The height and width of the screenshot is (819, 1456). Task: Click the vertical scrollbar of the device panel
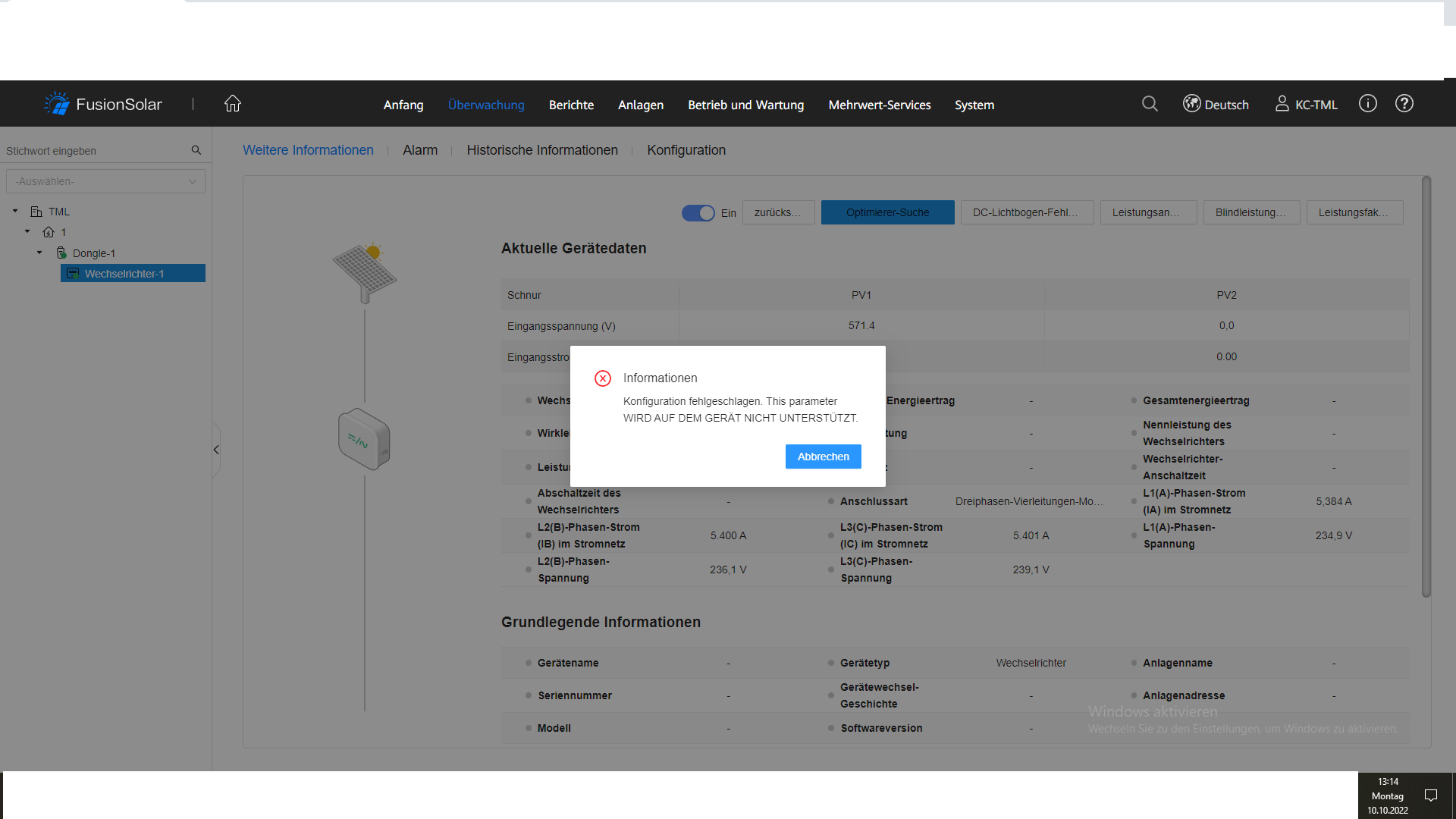pyautogui.click(x=1426, y=387)
